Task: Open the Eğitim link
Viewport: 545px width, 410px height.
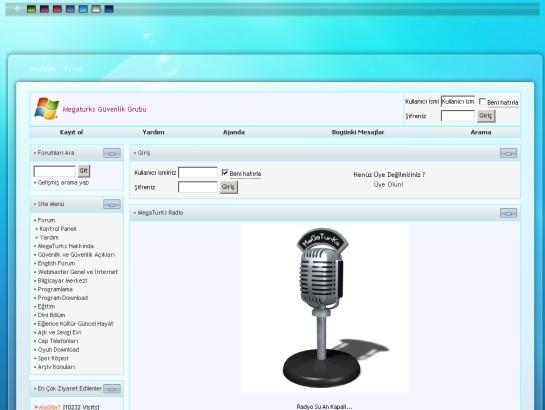Action: (x=46, y=306)
